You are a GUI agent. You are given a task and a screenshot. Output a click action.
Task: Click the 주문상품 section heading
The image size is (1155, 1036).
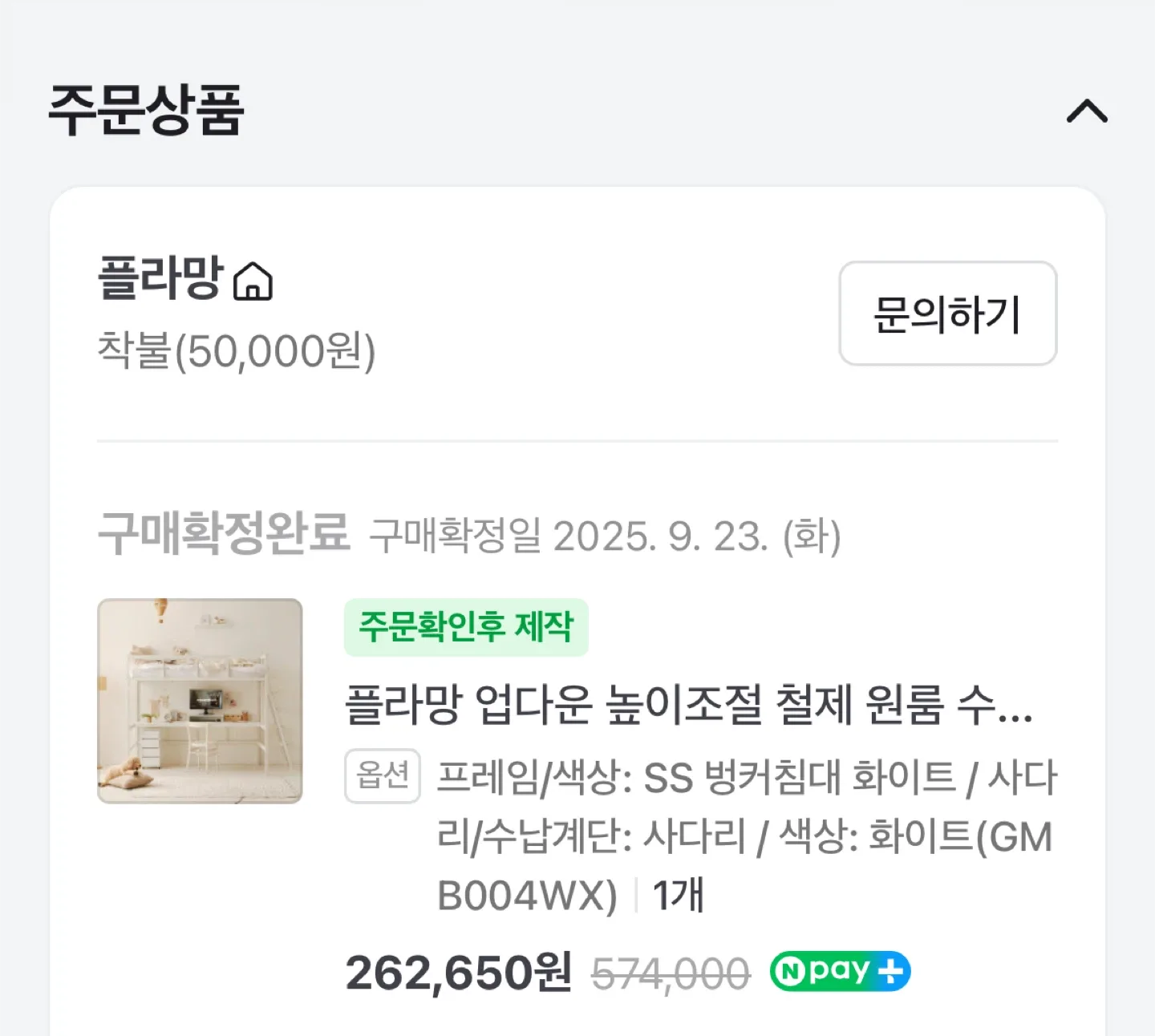pyautogui.click(x=146, y=110)
